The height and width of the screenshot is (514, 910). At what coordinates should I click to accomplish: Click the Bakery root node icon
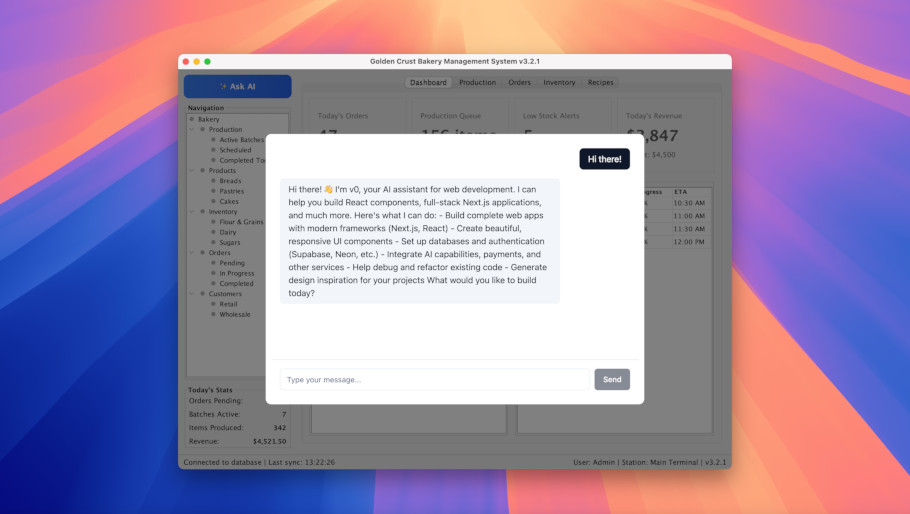click(192, 119)
